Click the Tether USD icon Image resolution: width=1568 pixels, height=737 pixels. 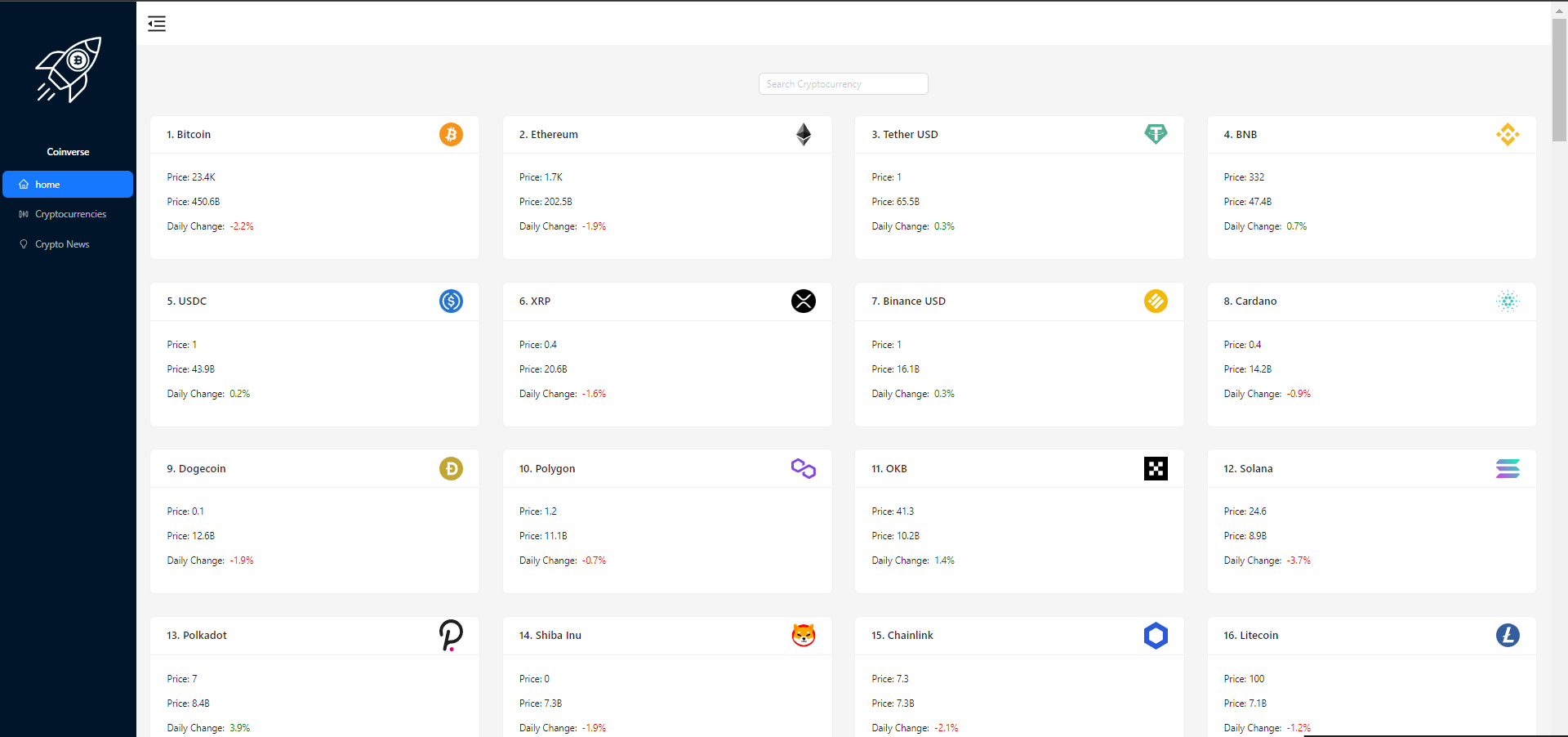1156,134
